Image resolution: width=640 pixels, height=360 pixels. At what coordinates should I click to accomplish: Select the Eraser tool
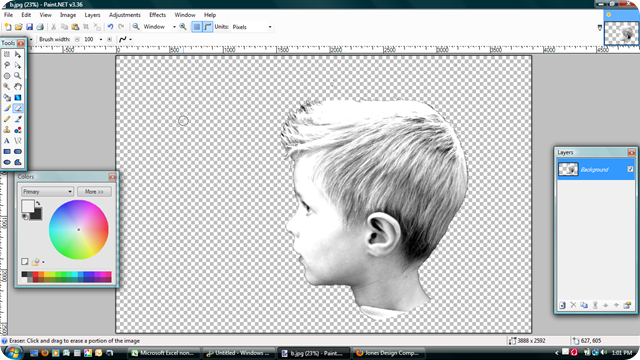coord(18,108)
